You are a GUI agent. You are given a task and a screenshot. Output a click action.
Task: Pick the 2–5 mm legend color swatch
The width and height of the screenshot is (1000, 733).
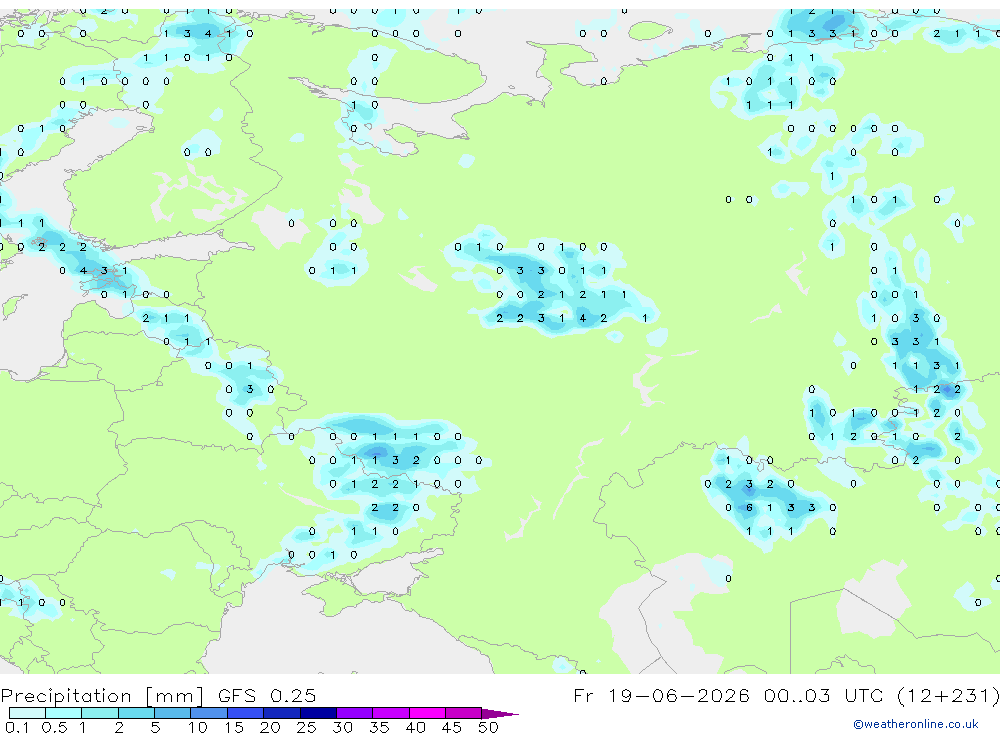(136, 713)
